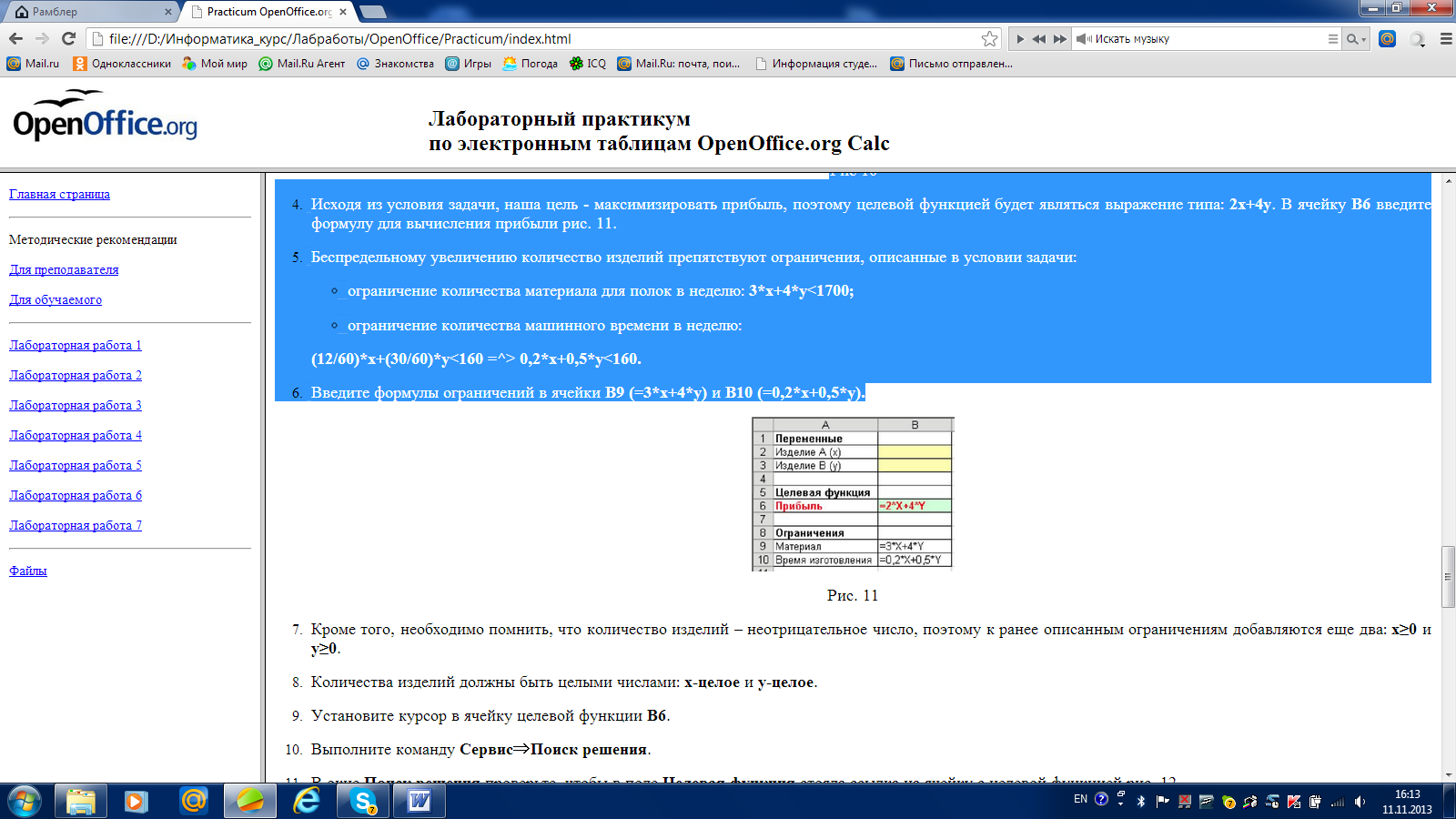Click the OpenOffice.org logo
Viewport: 1456px width, 819px height.
105,116
